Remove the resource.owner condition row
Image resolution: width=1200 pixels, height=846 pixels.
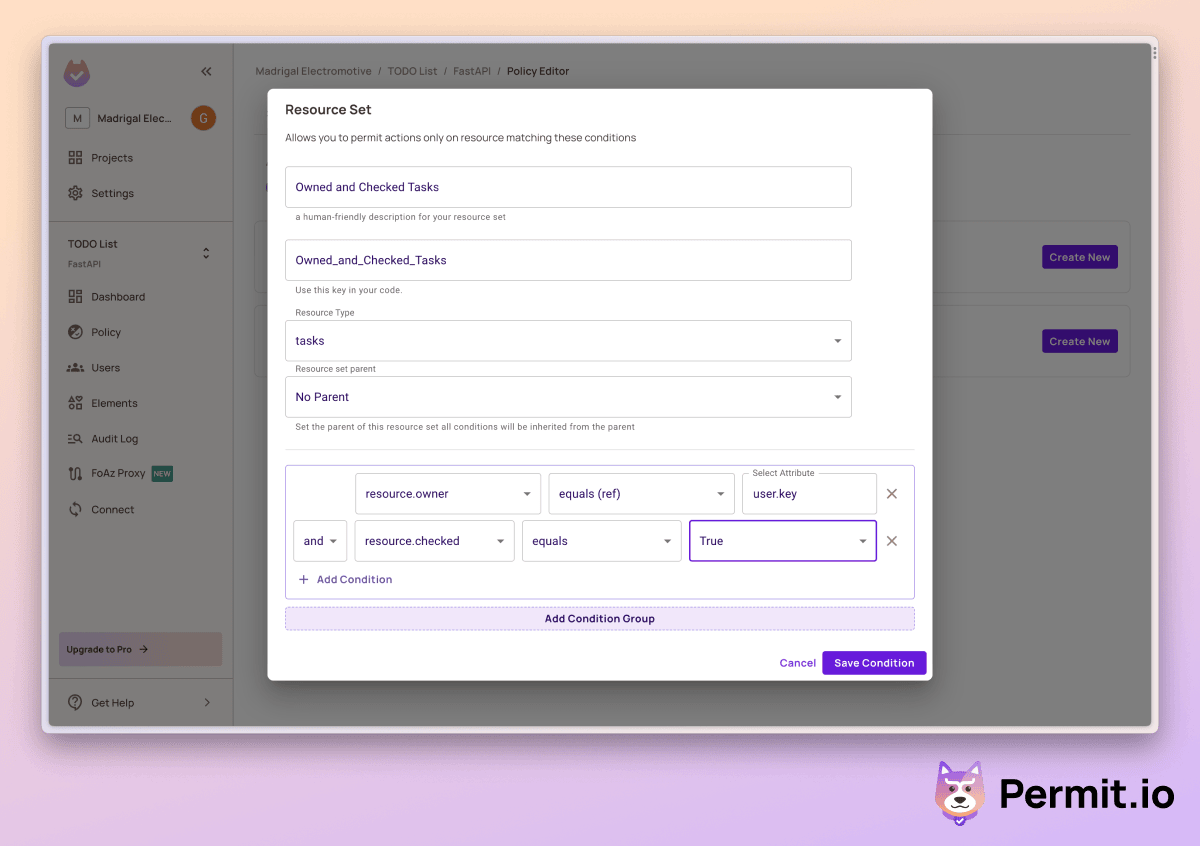(x=892, y=494)
